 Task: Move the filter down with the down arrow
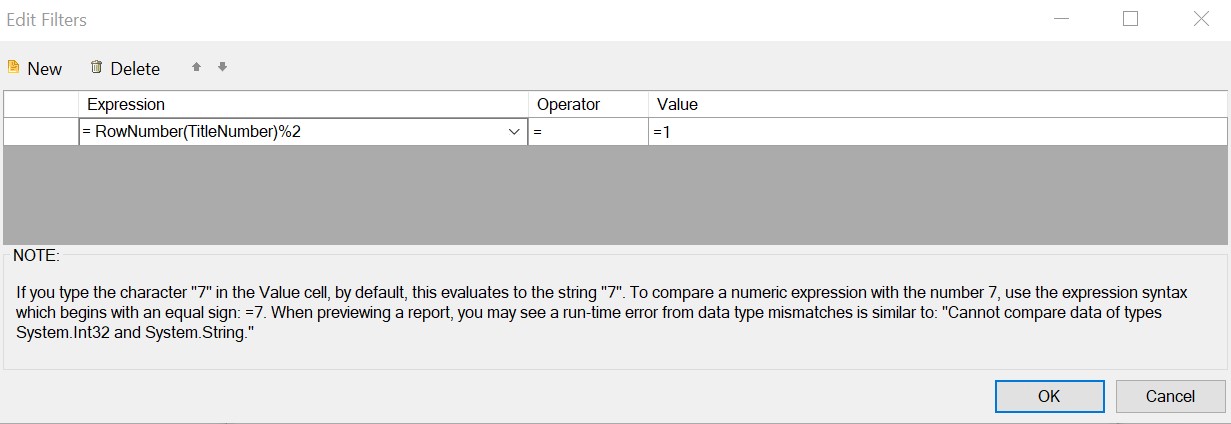(x=222, y=67)
